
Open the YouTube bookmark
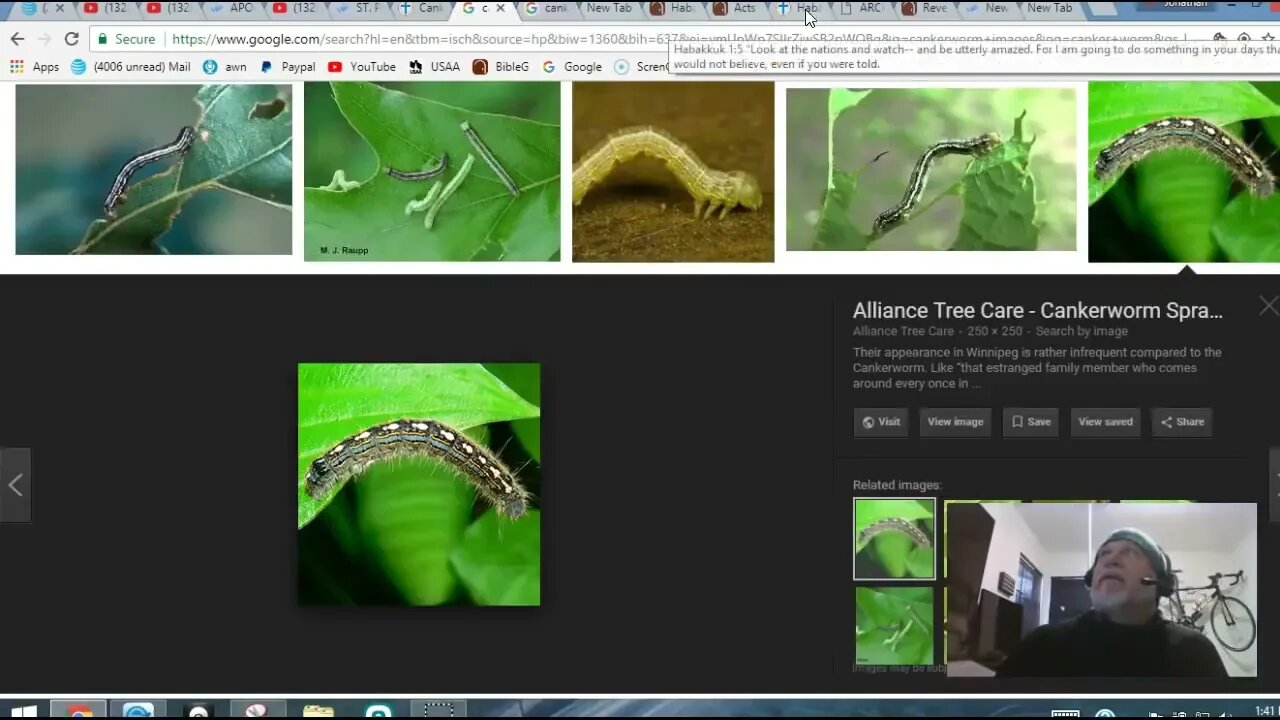tap(362, 67)
